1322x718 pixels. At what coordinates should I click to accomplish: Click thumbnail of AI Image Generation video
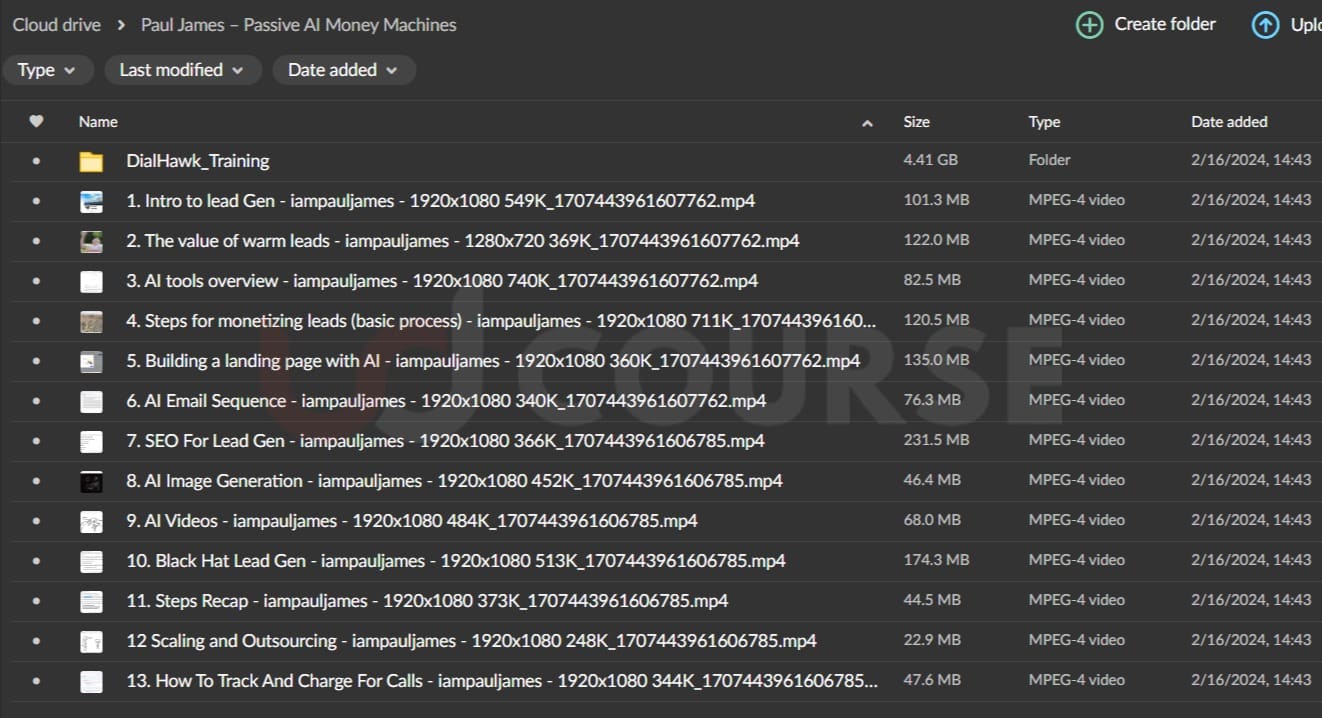[x=91, y=481]
